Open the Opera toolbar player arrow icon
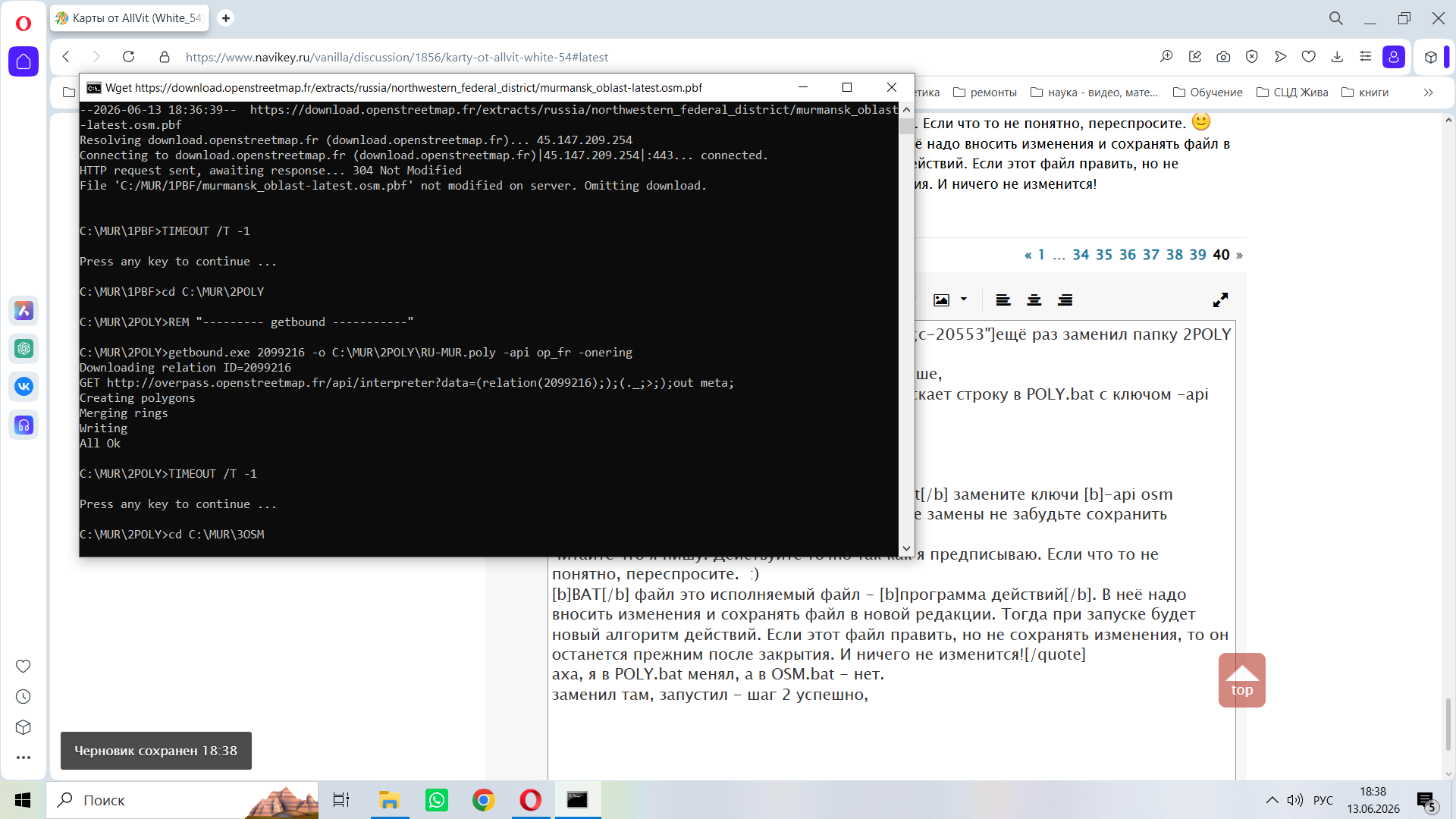The width and height of the screenshot is (1456, 819). point(1280,57)
